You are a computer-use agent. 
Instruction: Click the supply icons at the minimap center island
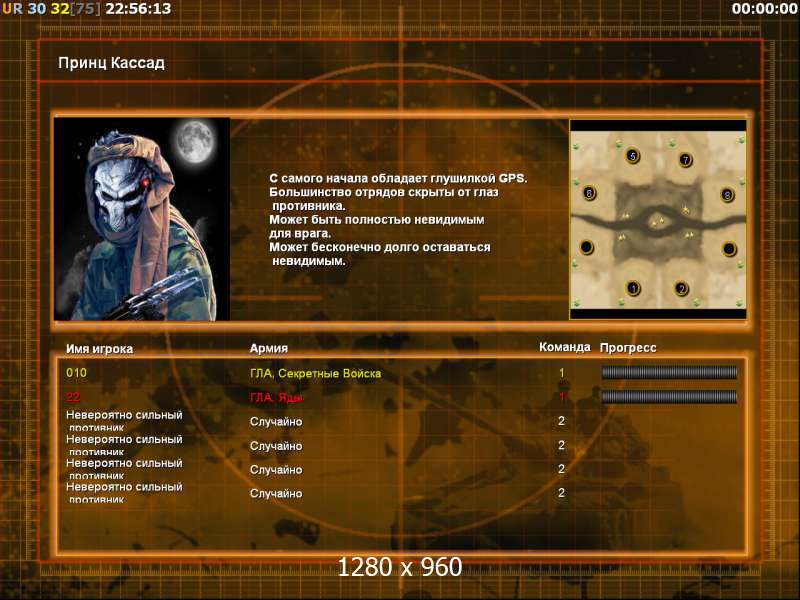coord(657,221)
